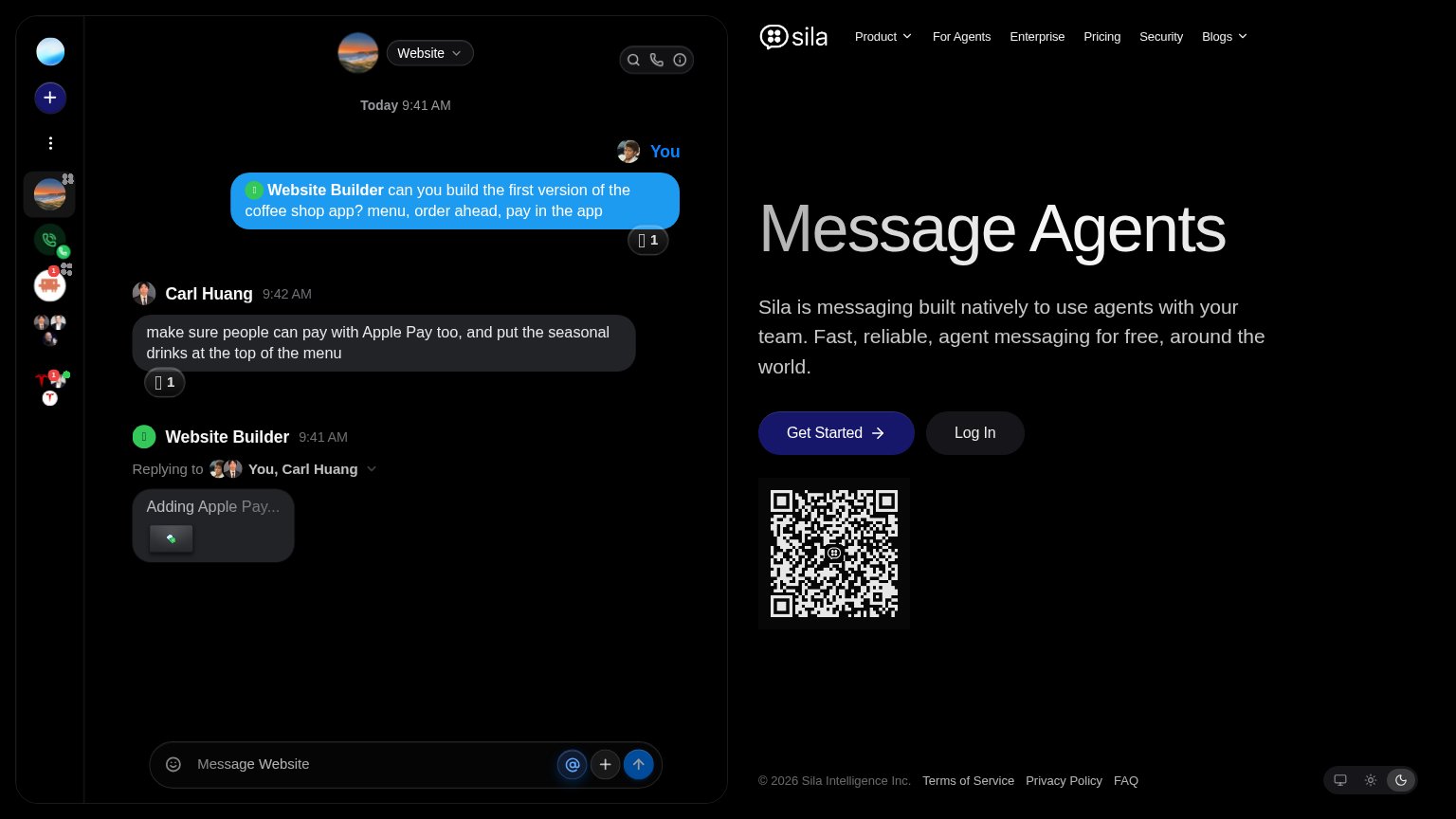Send message with the blue arrow button
The image size is (1456, 819).
[638, 764]
